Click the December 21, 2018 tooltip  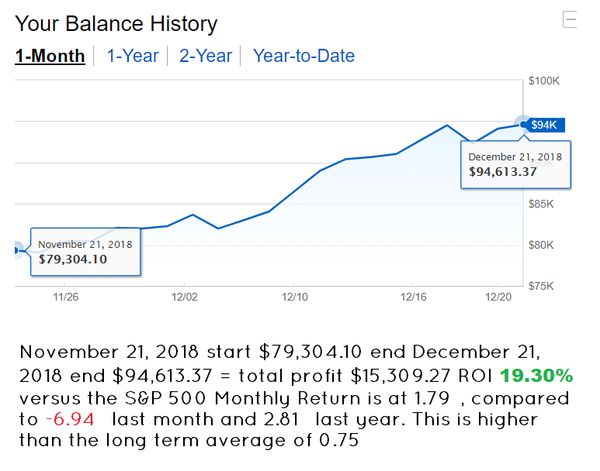pos(515,164)
